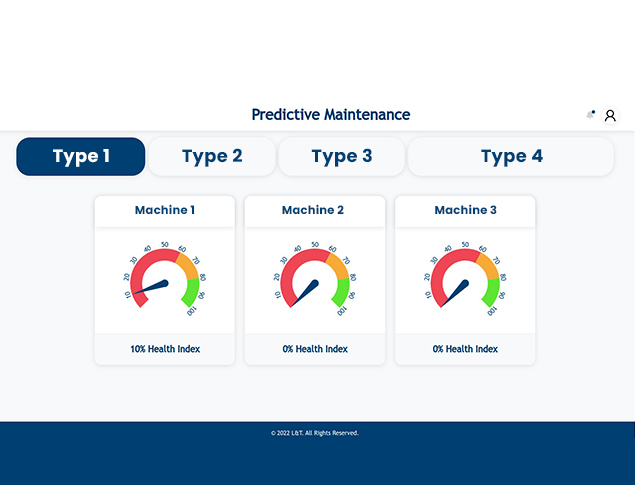Image resolution: width=635 pixels, height=485 pixels.
Task: Open the Type 4 tab
Action: pos(511,156)
